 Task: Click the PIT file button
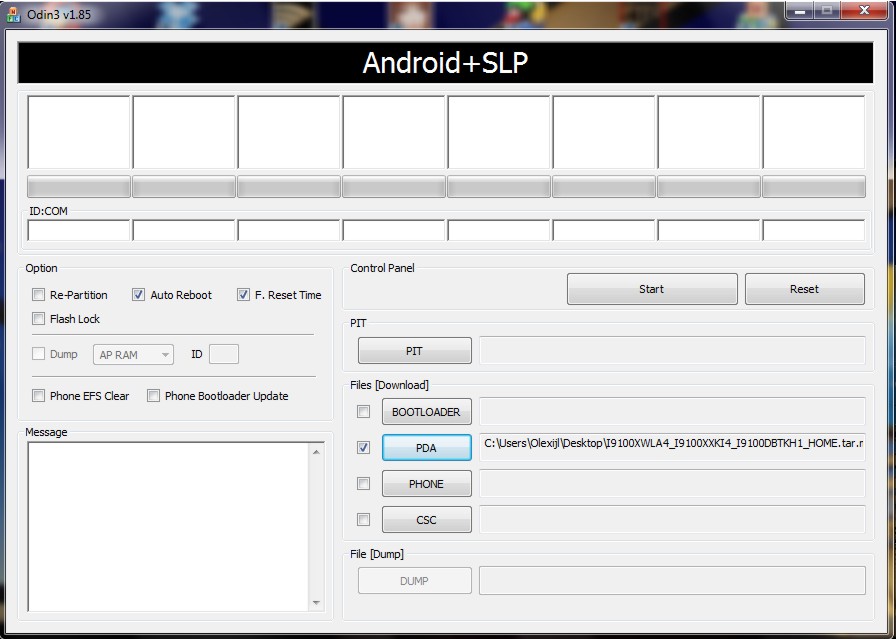click(415, 351)
